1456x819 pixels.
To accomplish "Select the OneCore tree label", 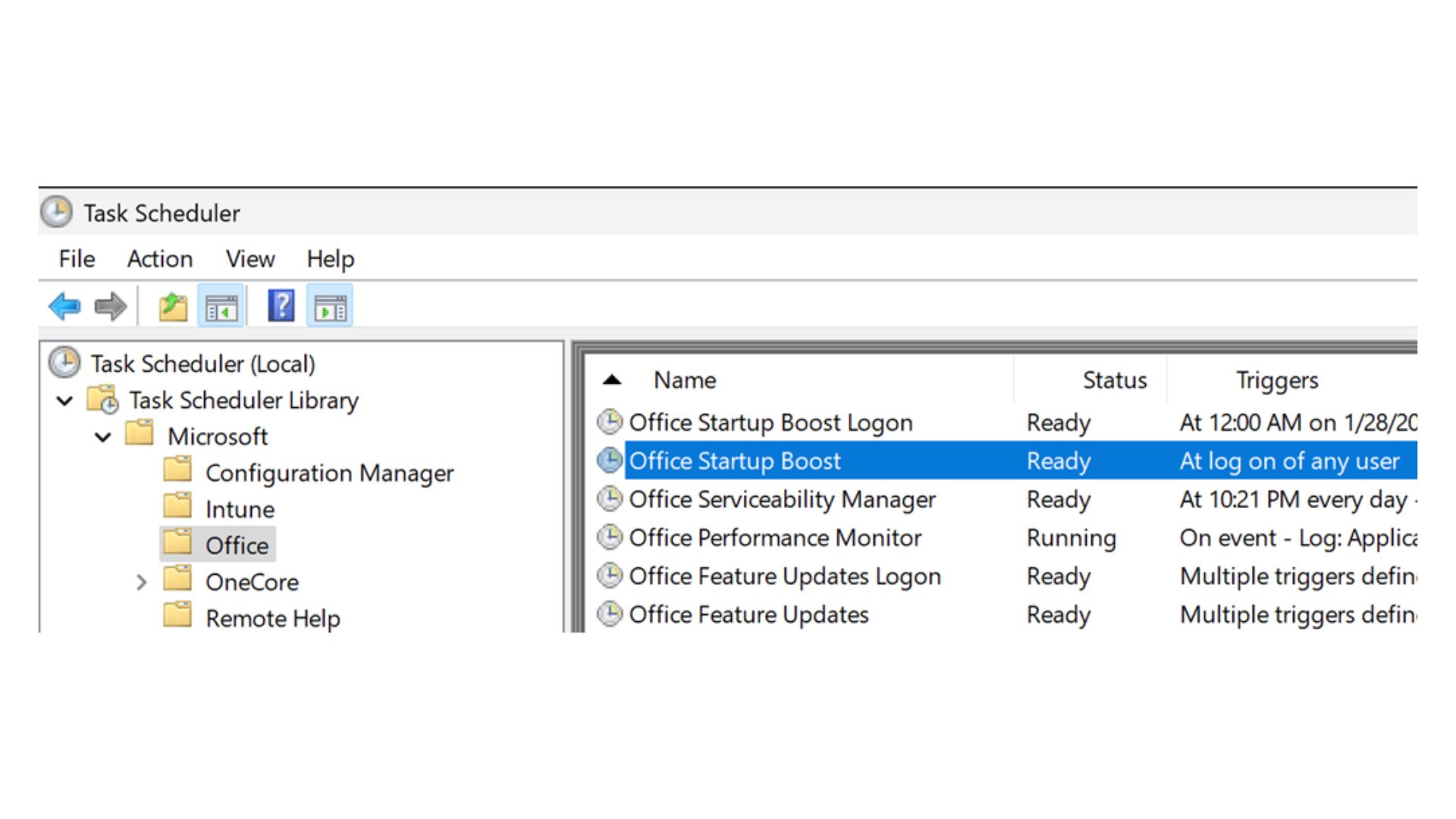I will coord(252,582).
